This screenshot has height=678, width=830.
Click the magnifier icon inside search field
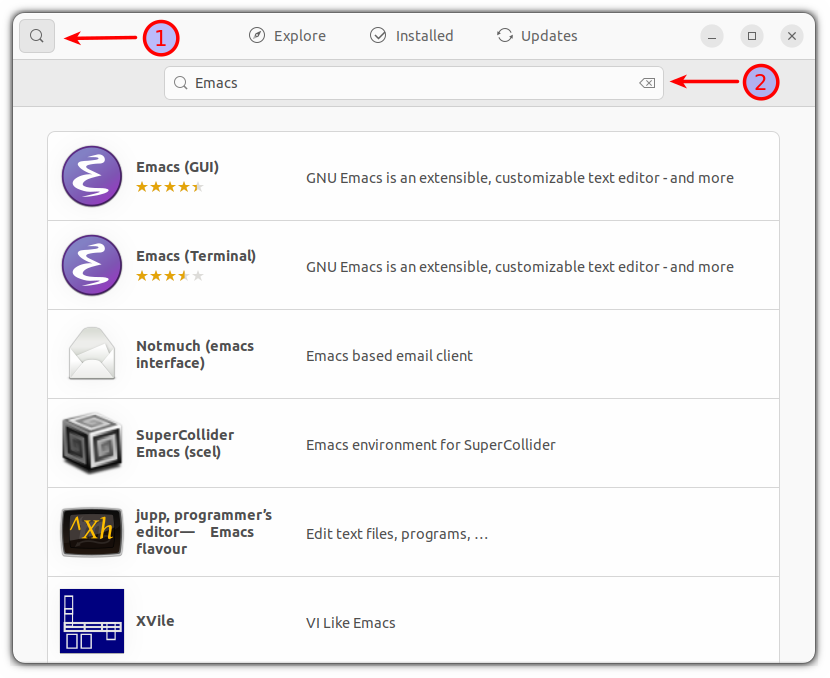pyautogui.click(x=181, y=83)
